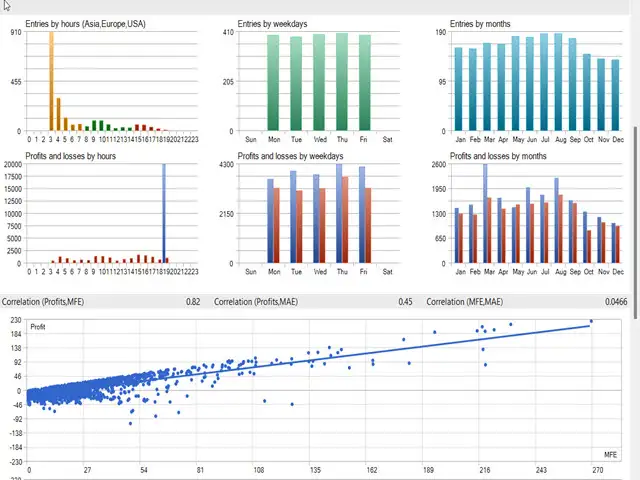The width and height of the screenshot is (640, 480).
Task: Click the tall blue bar at hour 18
Action: [164, 213]
